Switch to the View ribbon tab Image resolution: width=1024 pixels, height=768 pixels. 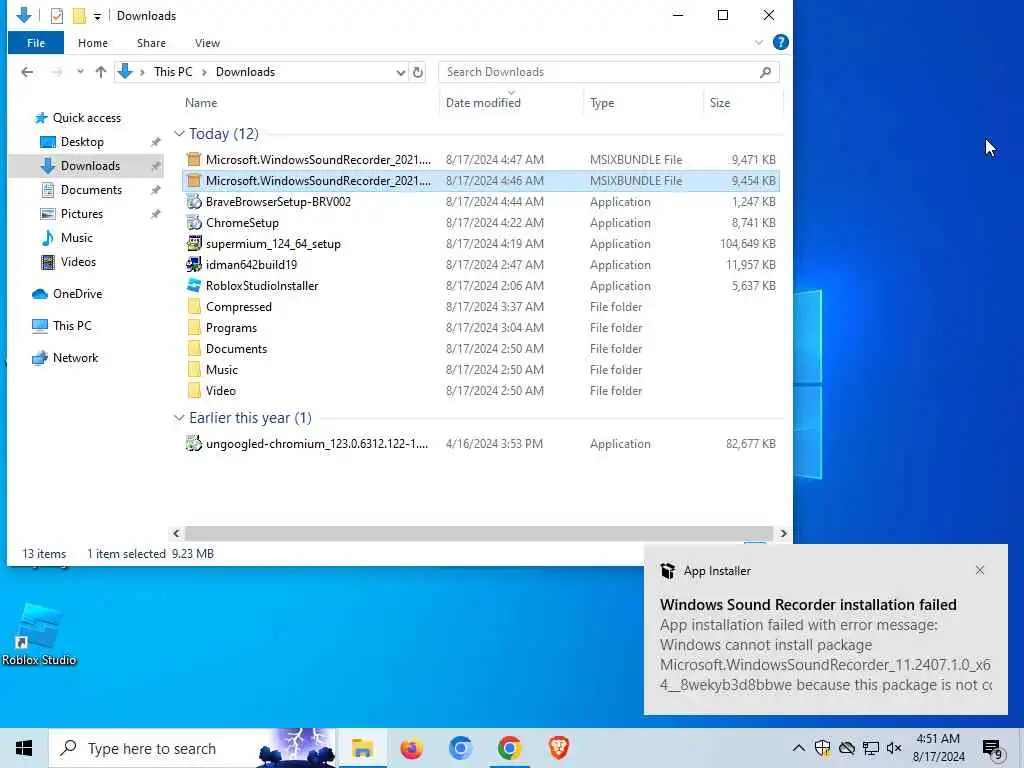pyautogui.click(x=207, y=43)
